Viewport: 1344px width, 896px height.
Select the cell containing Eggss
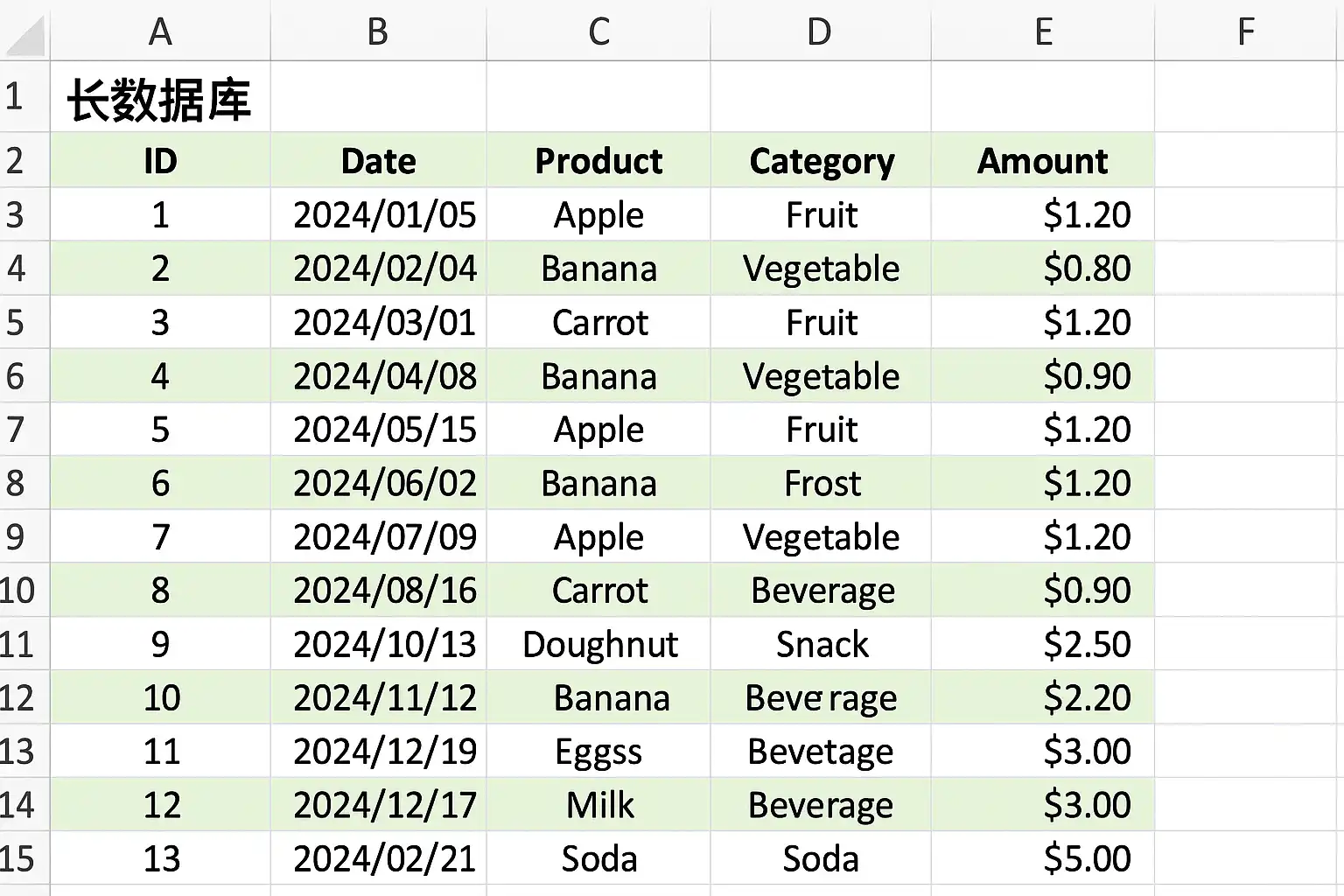tap(598, 752)
